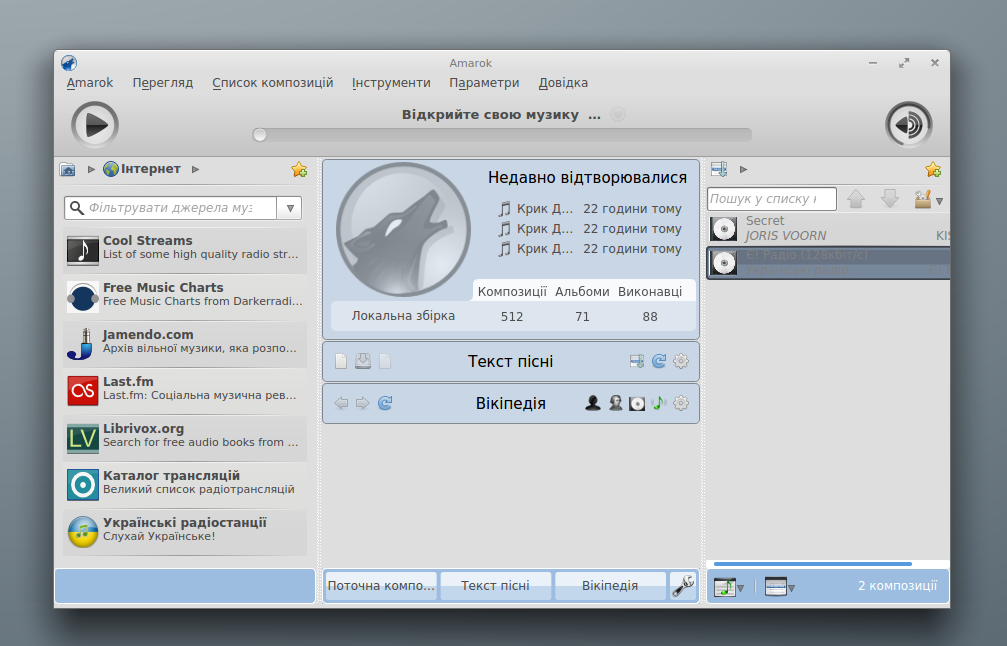This screenshot has width=1007, height=646.
Task: Open the playlist layout dropdown
Action: (x=780, y=587)
